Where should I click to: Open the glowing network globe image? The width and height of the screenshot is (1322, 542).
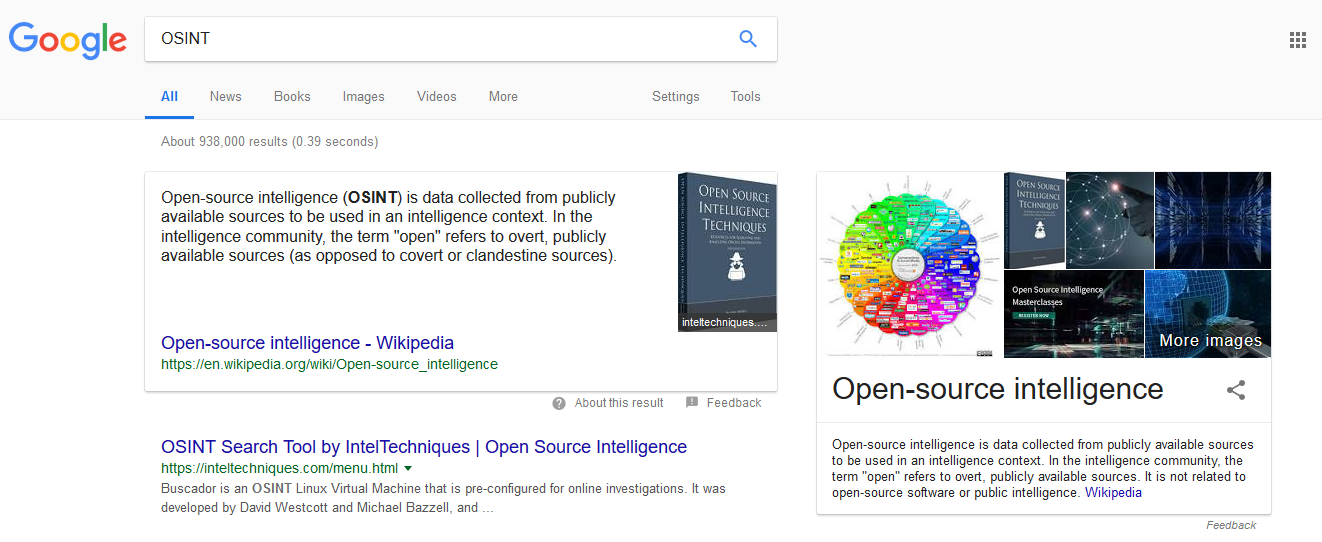tap(1110, 220)
